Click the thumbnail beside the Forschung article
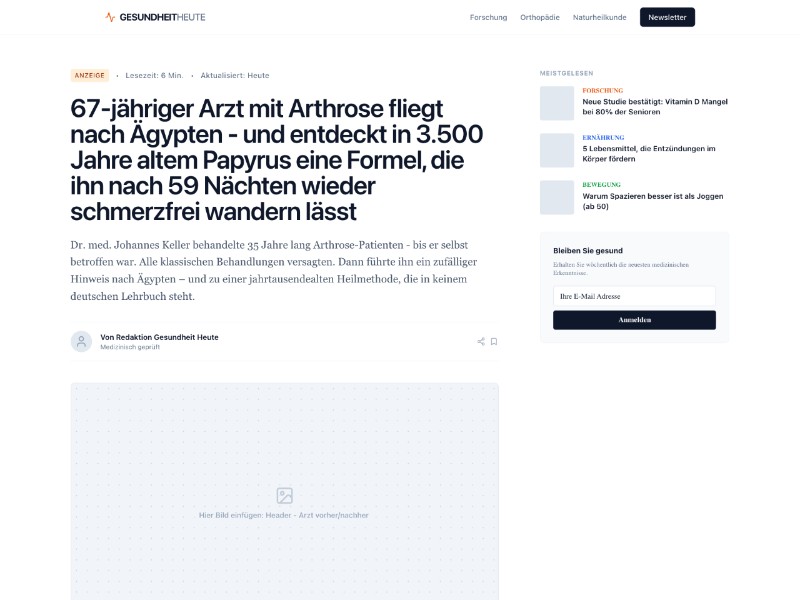 click(x=557, y=103)
